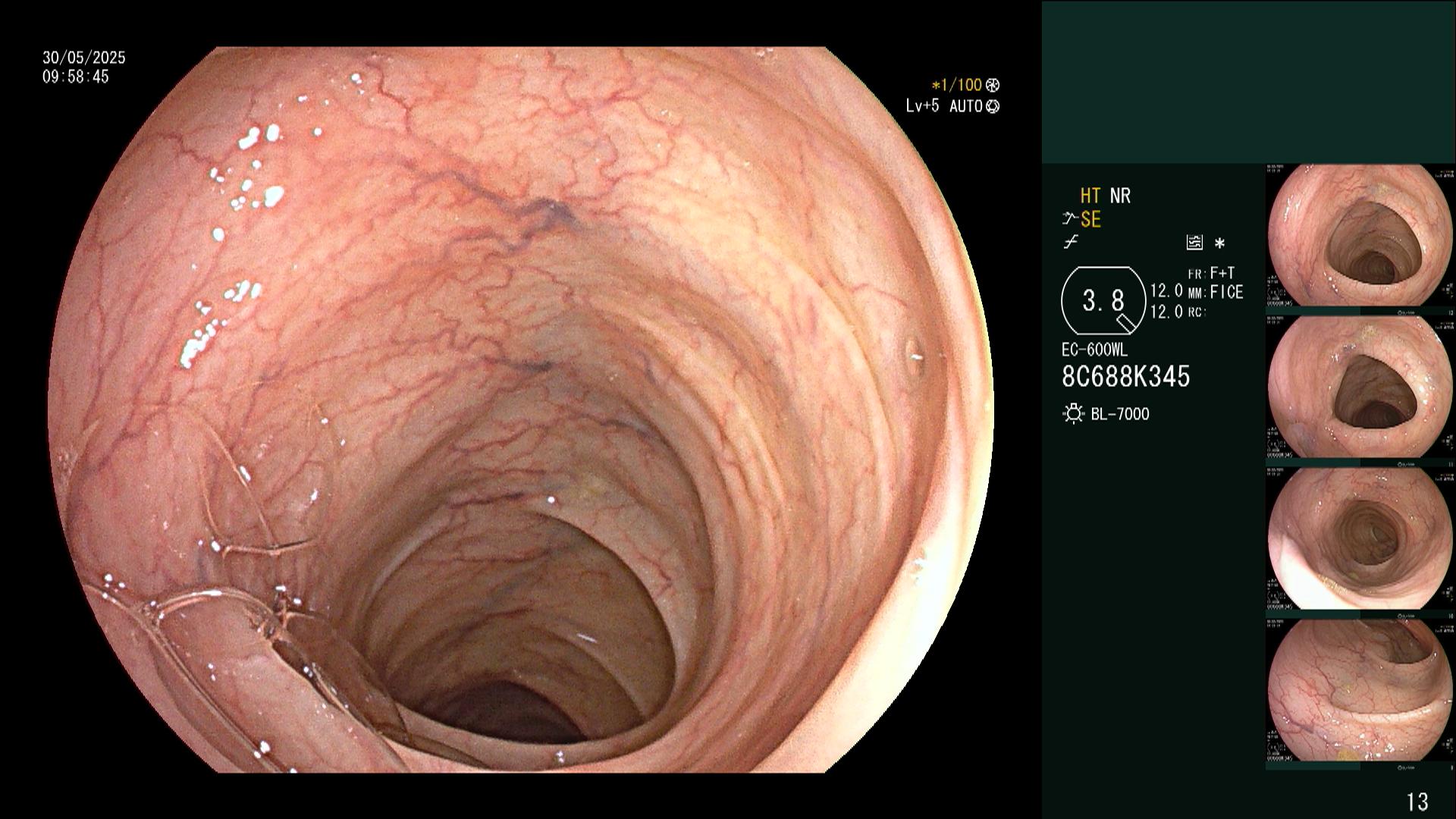
Task: Click the shutter speed *1/100 value
Action: tap(956, 85)
